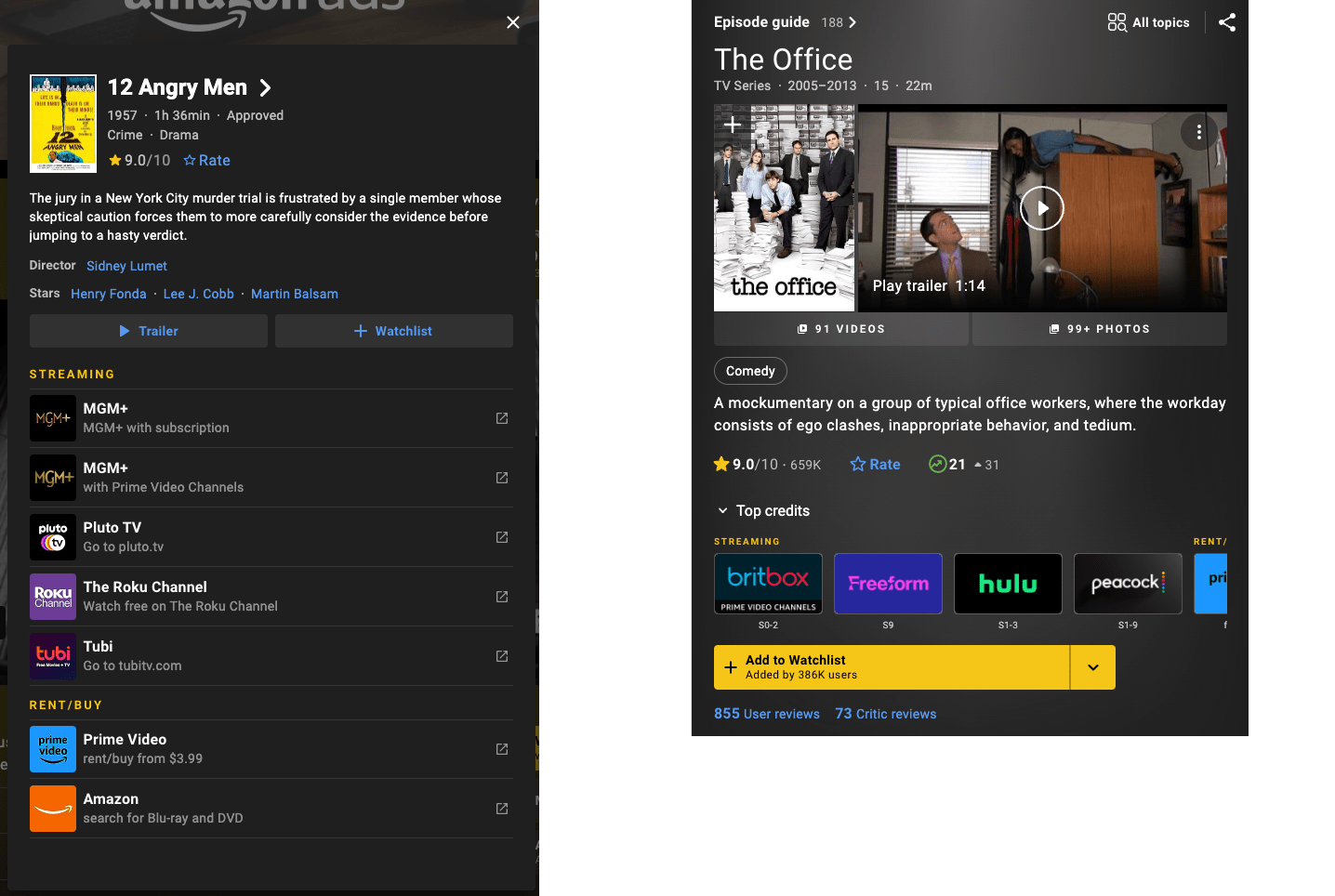This screenshot has height=896, width=1335.
Task: Select the Pluto TV 'Go to pluto.tv' text
Action: pos(124,547)
